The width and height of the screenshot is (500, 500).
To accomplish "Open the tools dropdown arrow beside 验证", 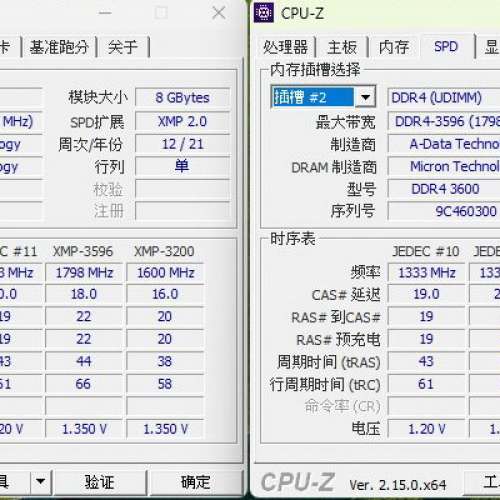I will coord(41,481).
